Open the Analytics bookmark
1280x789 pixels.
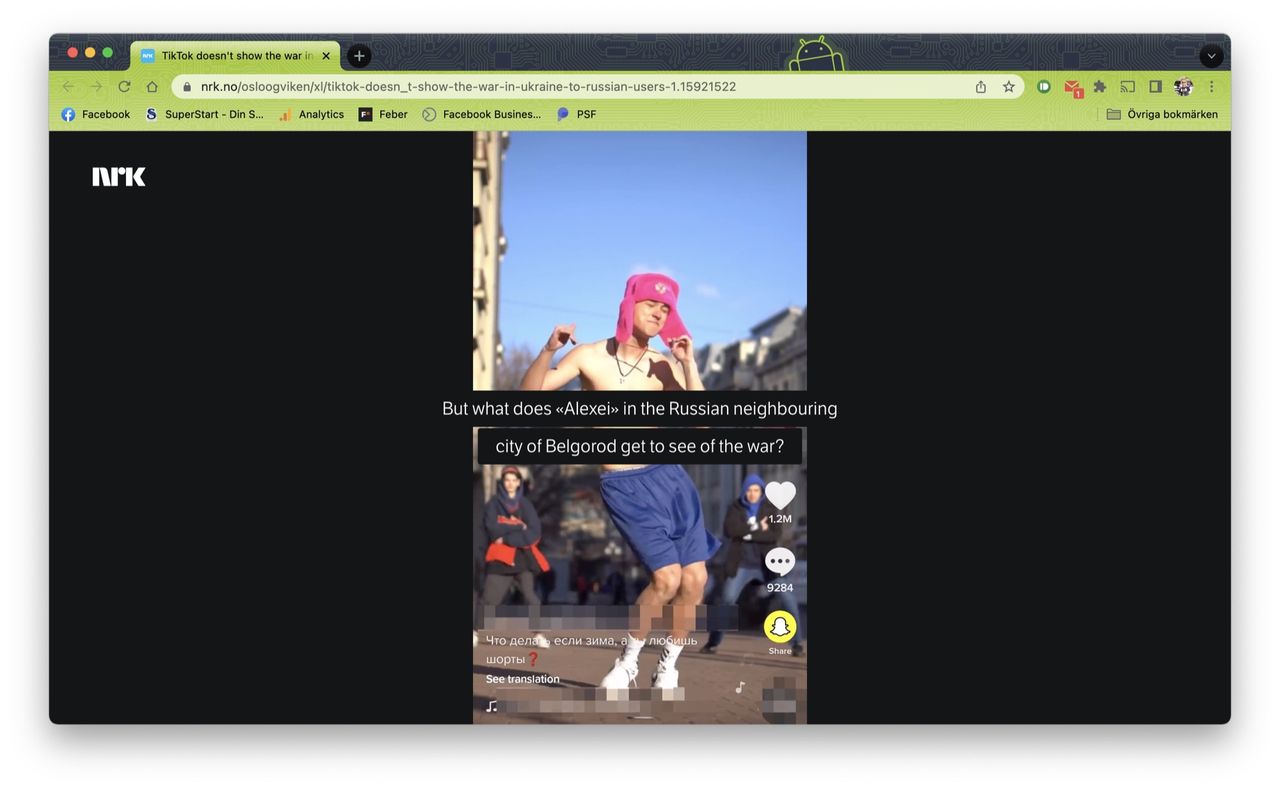pyautogui.click(x=311, y=114)
